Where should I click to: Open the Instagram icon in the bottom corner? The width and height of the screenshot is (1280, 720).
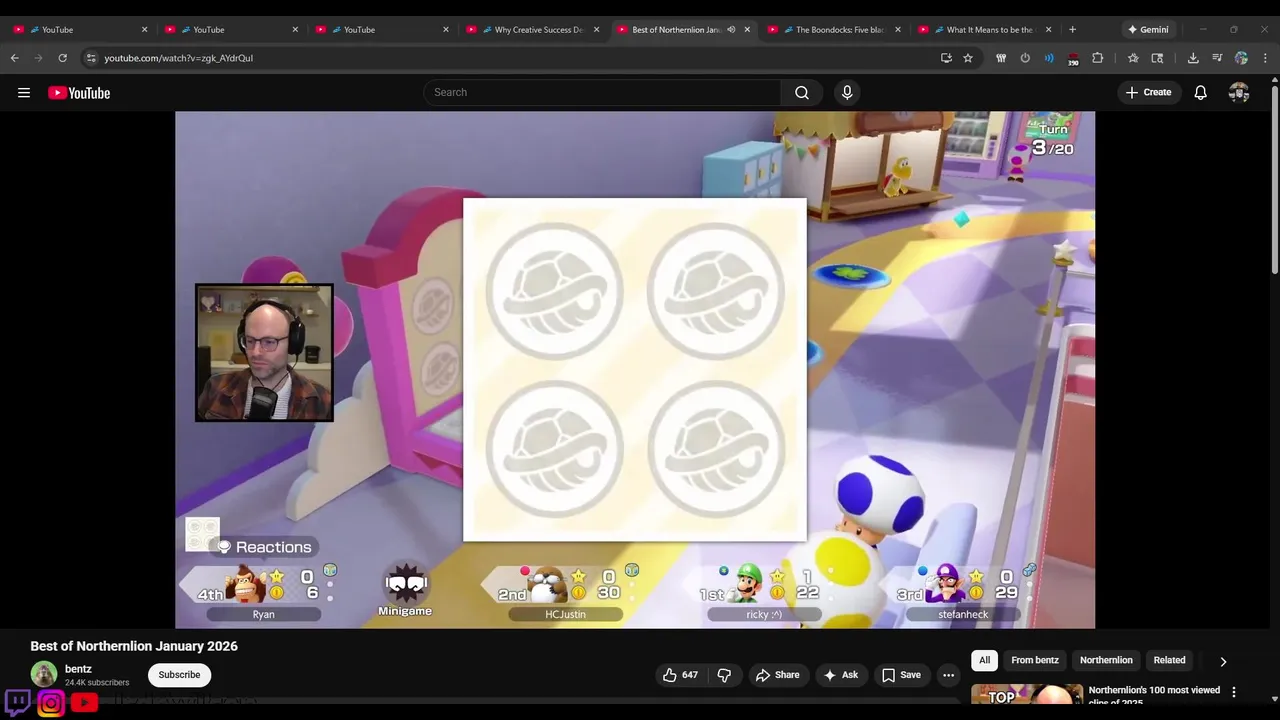click(51, 703)
